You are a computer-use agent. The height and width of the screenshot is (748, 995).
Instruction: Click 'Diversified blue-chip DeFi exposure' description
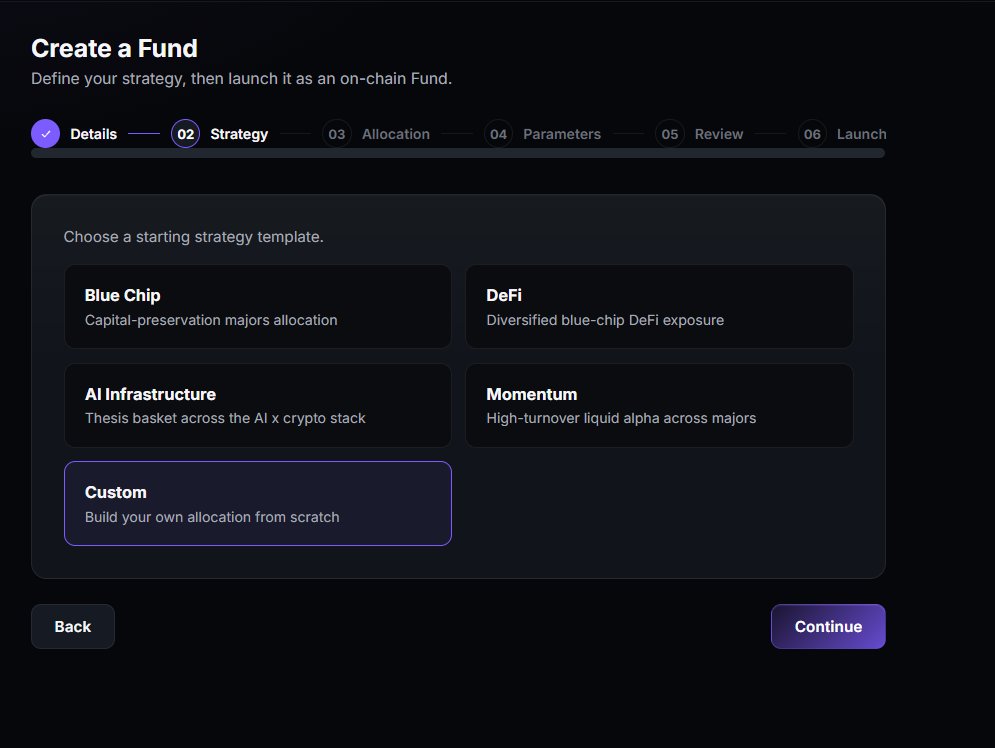point(605,320)
